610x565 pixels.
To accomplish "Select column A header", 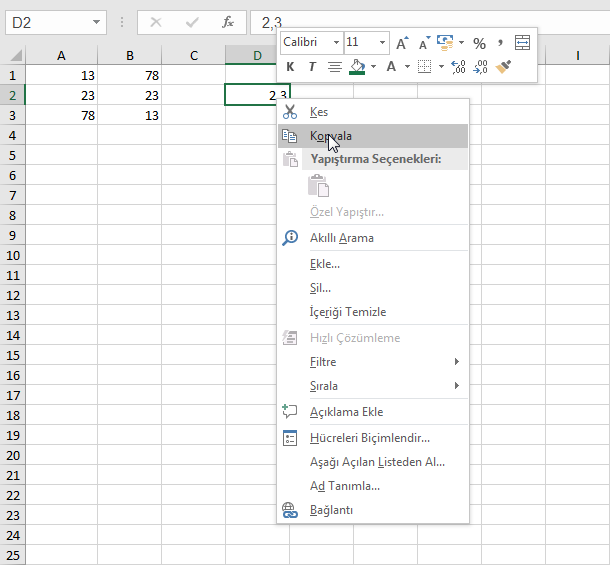I will coord(61,56).
